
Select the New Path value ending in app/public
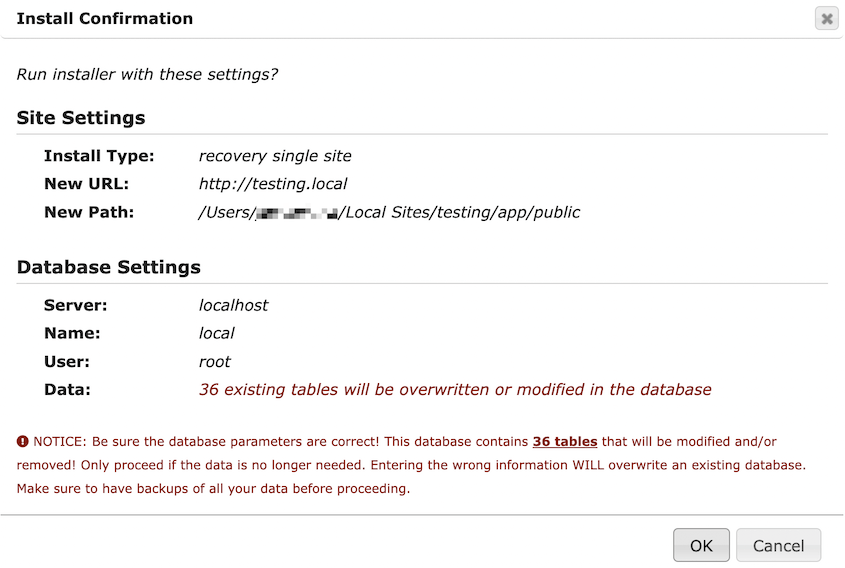(389, 212)
